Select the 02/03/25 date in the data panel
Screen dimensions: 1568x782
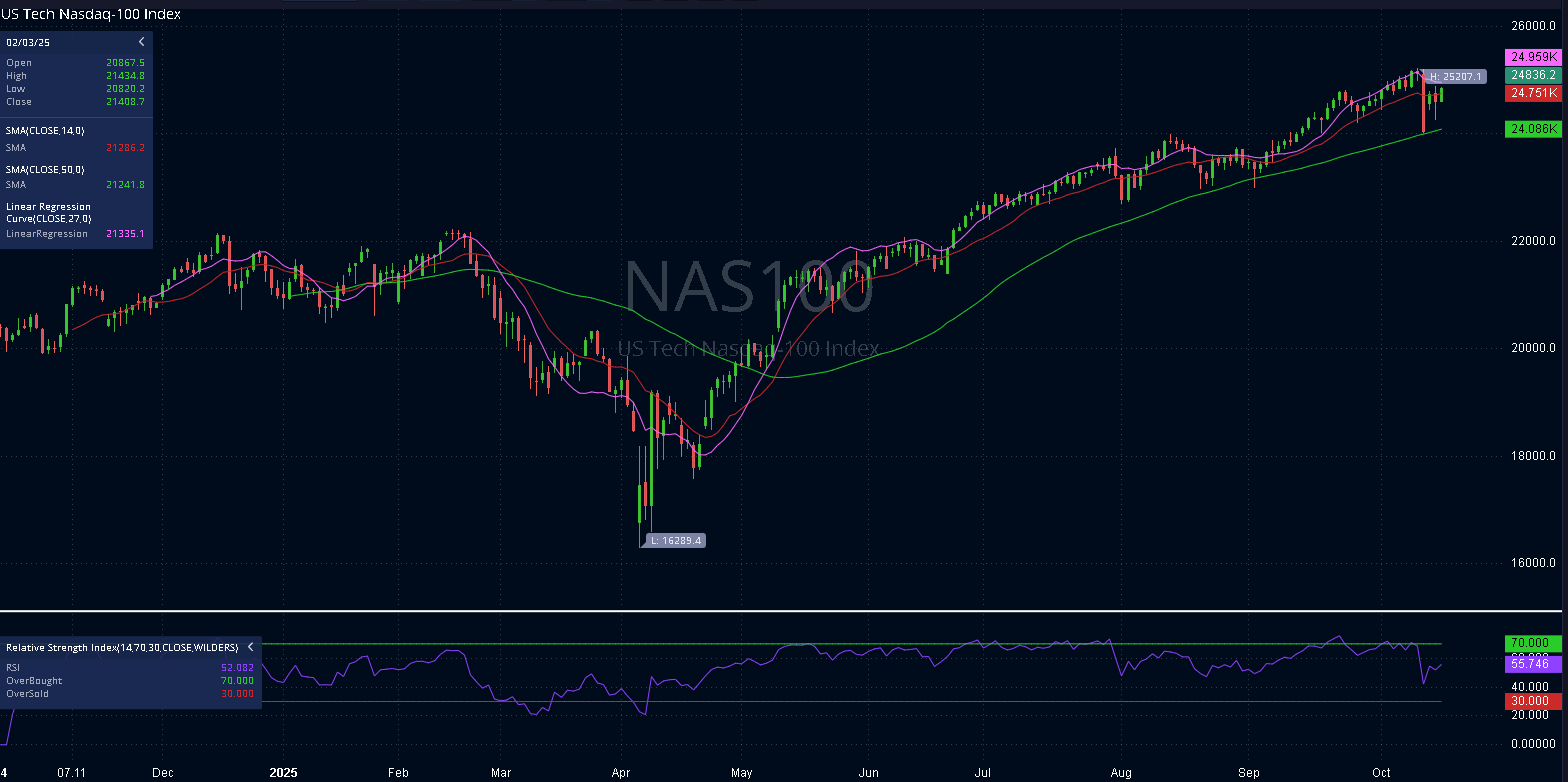[28, 42]
